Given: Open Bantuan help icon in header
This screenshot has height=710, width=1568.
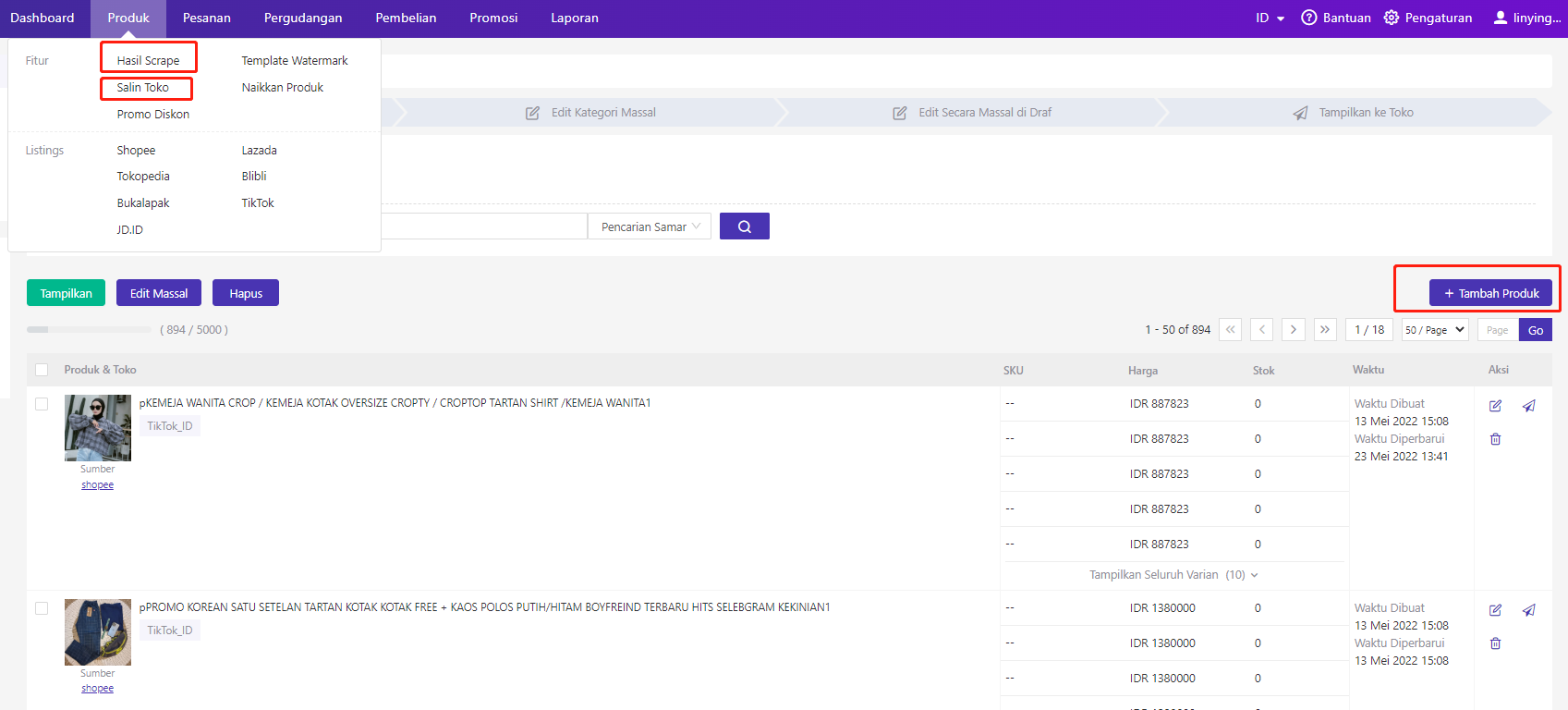Looking at the screenshot, I should [1308, 18].
